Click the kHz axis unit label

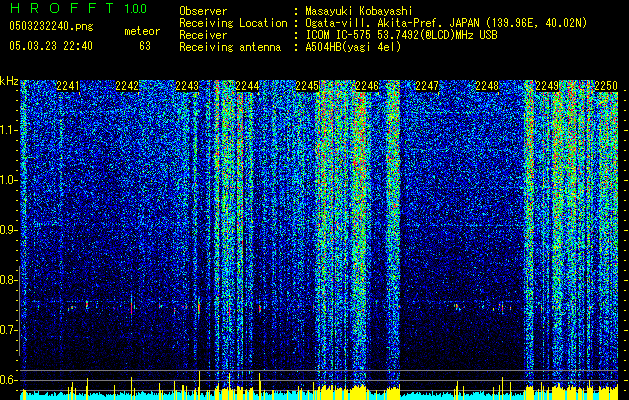(9, 81)
